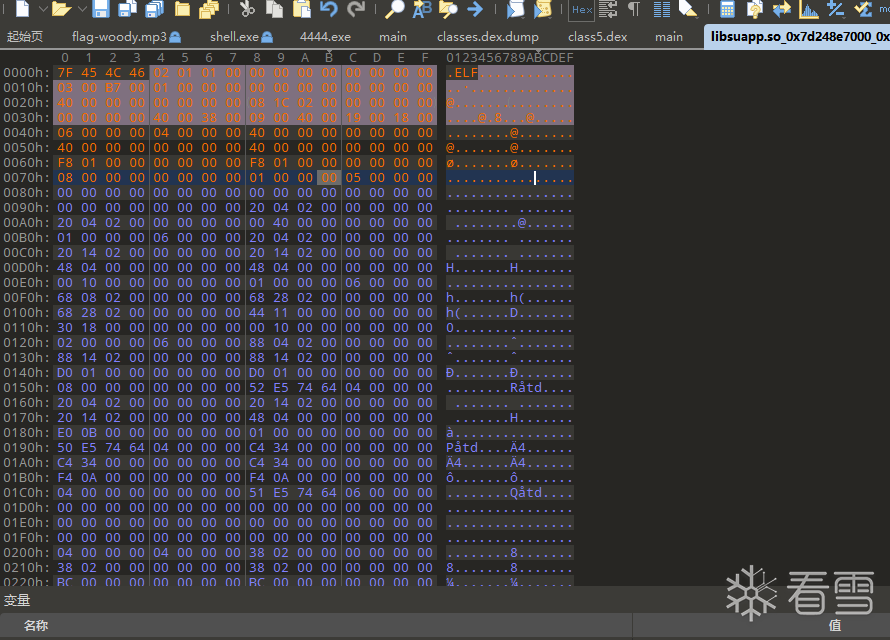Toggle show whitespace pilcrow icon

[x=634, y=9]
